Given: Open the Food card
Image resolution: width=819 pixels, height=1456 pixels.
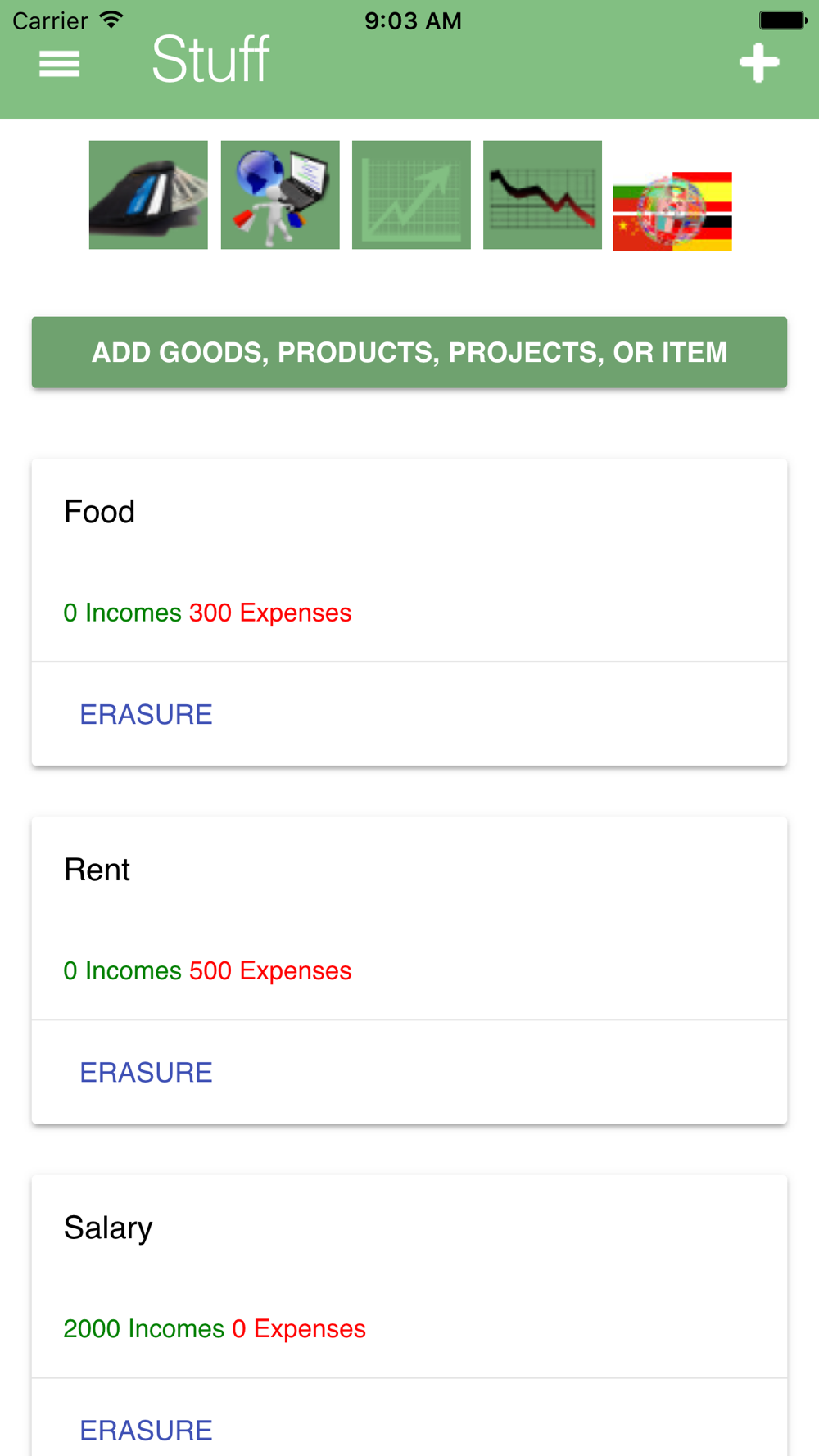Looking at the screenshot, I should (x=99, y=512).
